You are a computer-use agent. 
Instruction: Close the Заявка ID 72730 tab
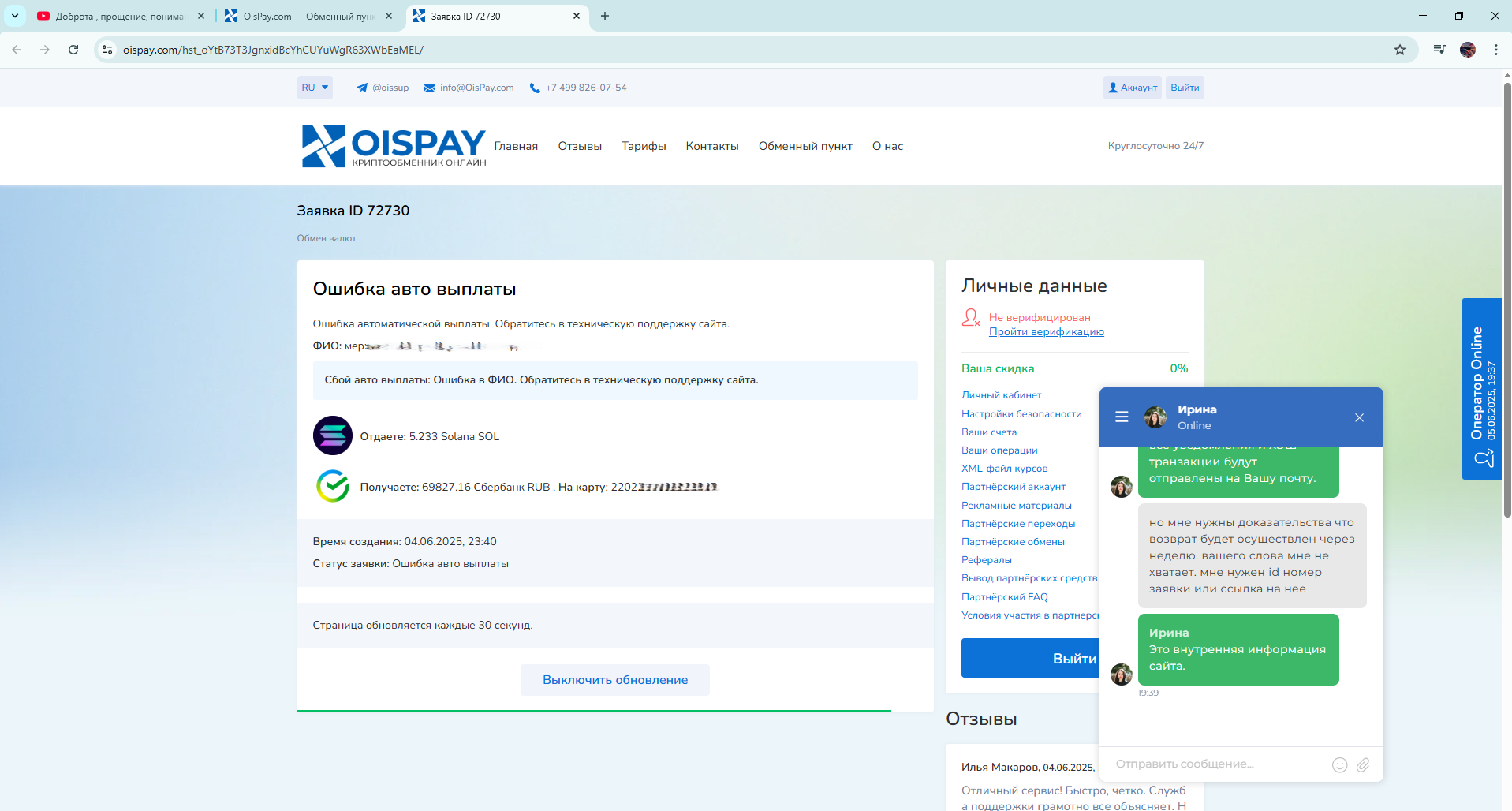577,16
